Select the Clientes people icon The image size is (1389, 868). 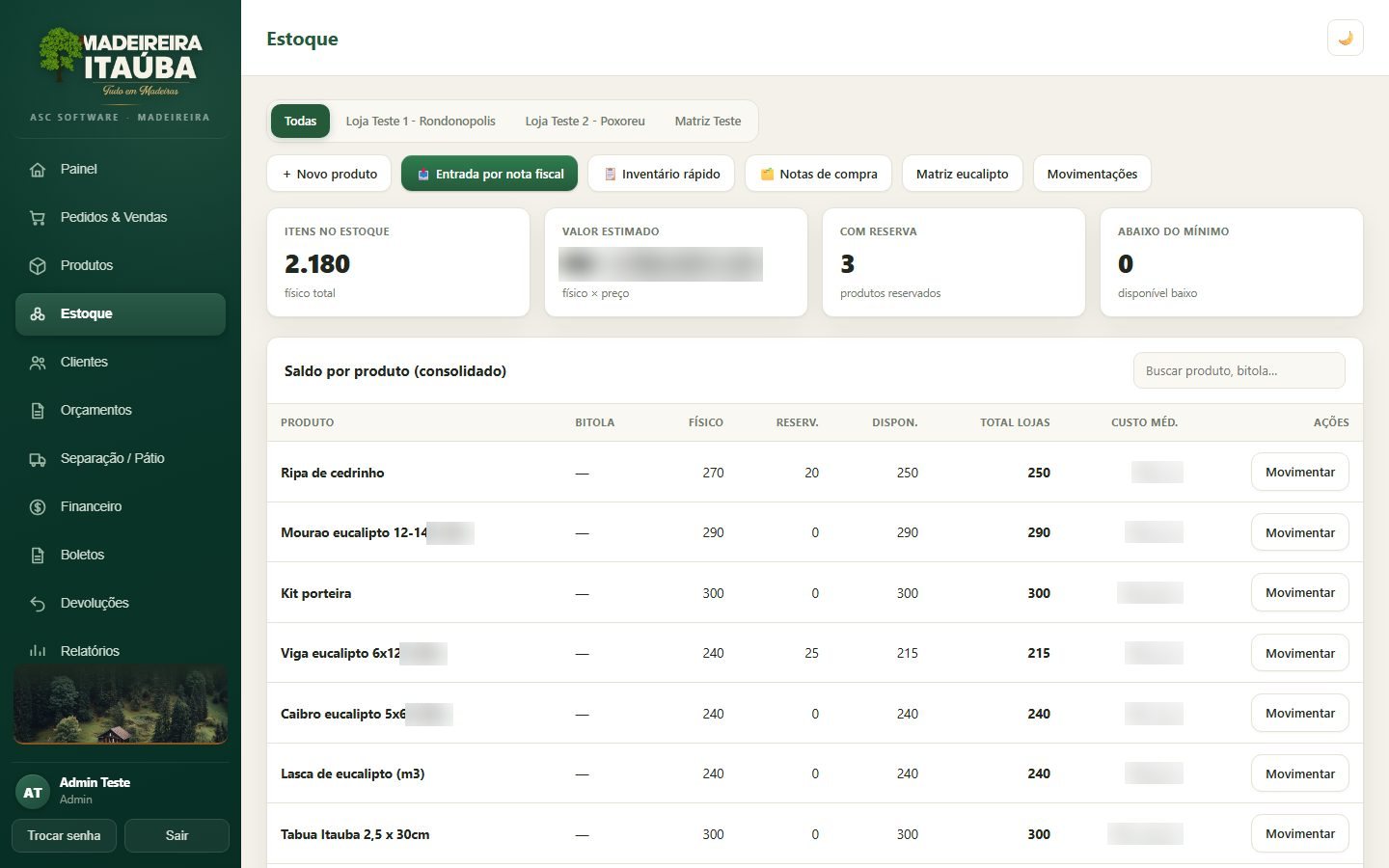tap(38, 362)
